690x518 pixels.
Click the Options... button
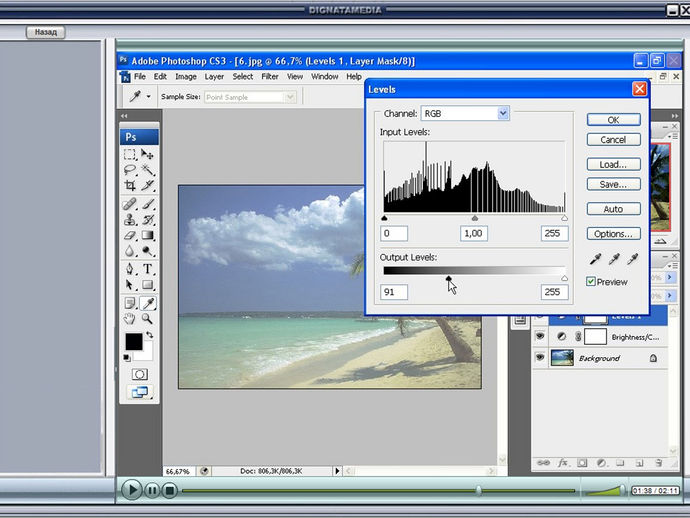coord(613,234)
